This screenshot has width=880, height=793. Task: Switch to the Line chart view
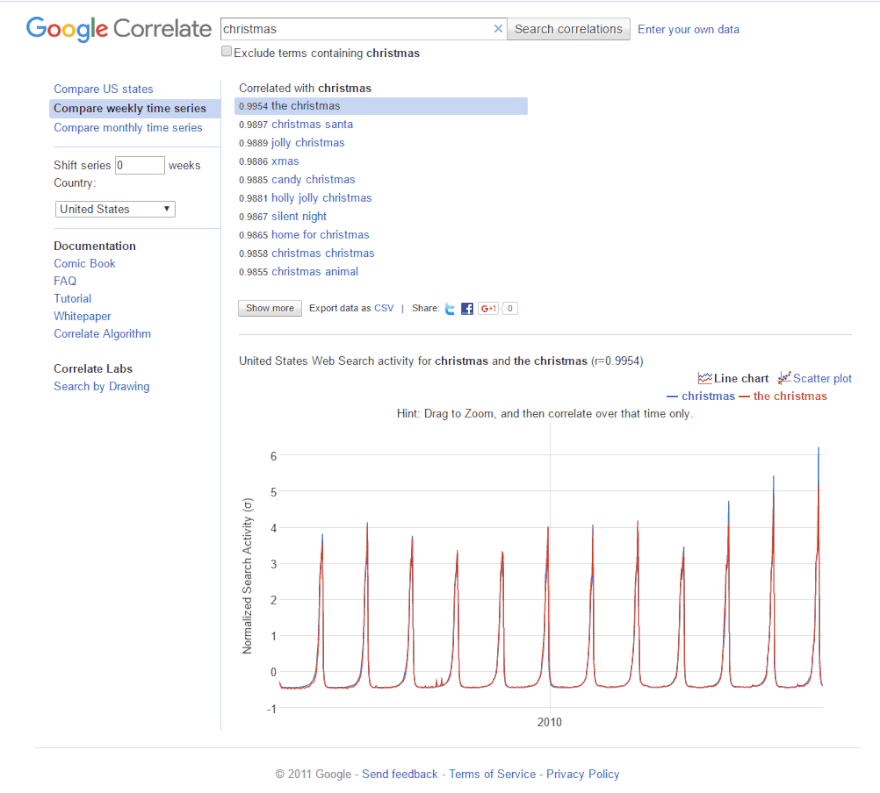point(733,379)
